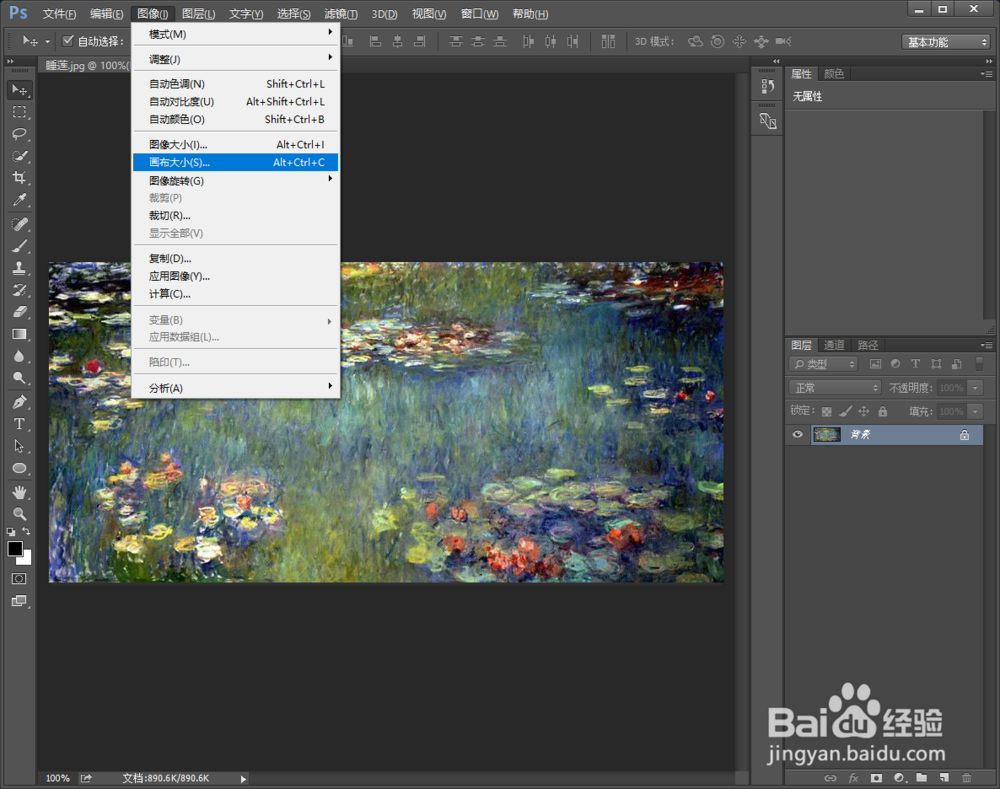Toggle lock image pixels brush
The width and height of the screenshot is (1000, 789).
pyautogui.click(x=845, y=411)
